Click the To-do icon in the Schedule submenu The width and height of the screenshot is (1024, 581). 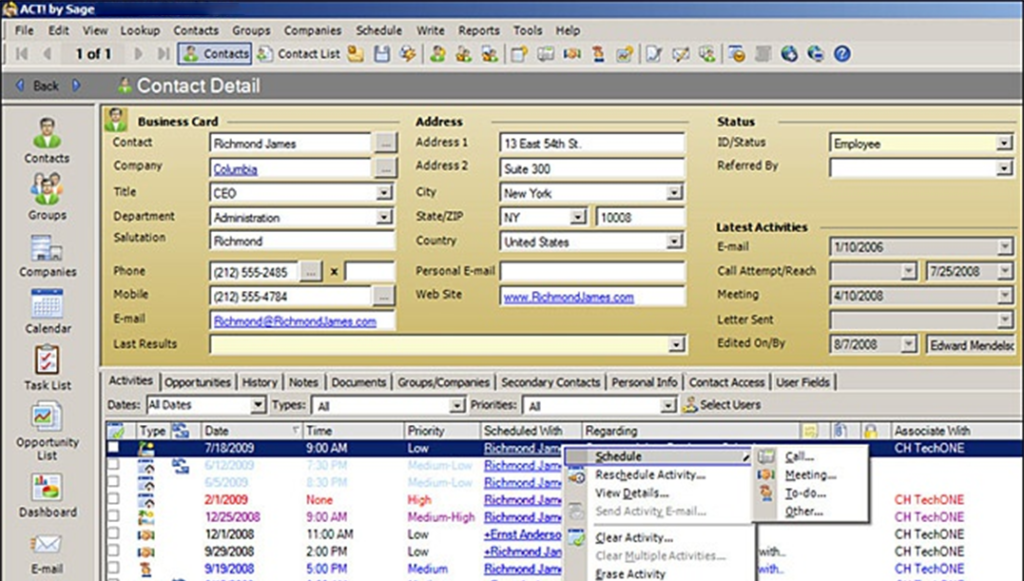coord(766,493)
